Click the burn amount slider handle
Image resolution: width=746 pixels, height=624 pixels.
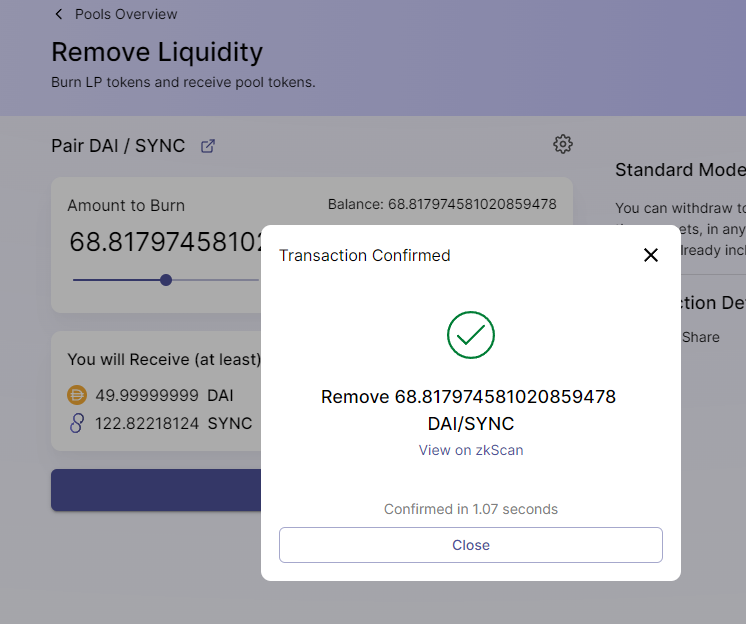166,280
